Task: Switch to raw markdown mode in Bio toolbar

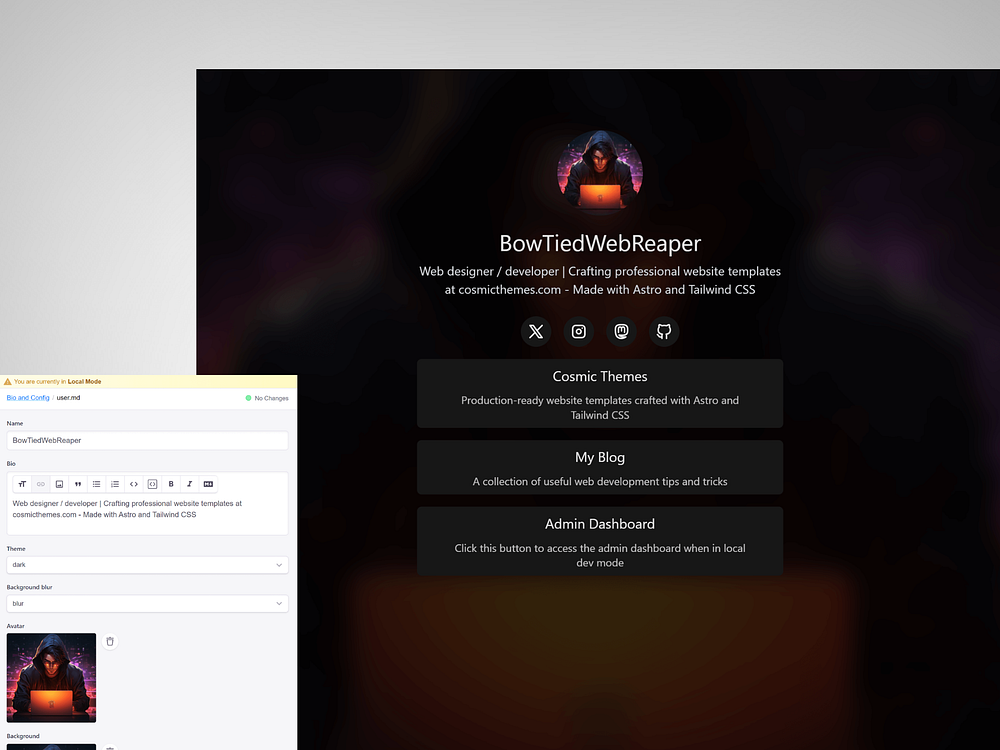Action: coord(208,484)
